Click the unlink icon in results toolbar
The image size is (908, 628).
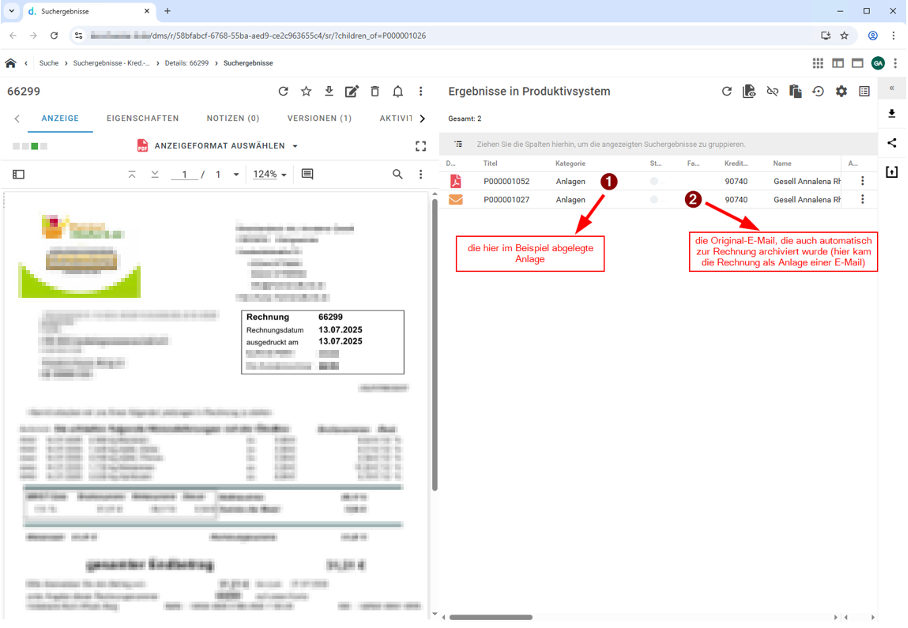[x=772, y=91]
